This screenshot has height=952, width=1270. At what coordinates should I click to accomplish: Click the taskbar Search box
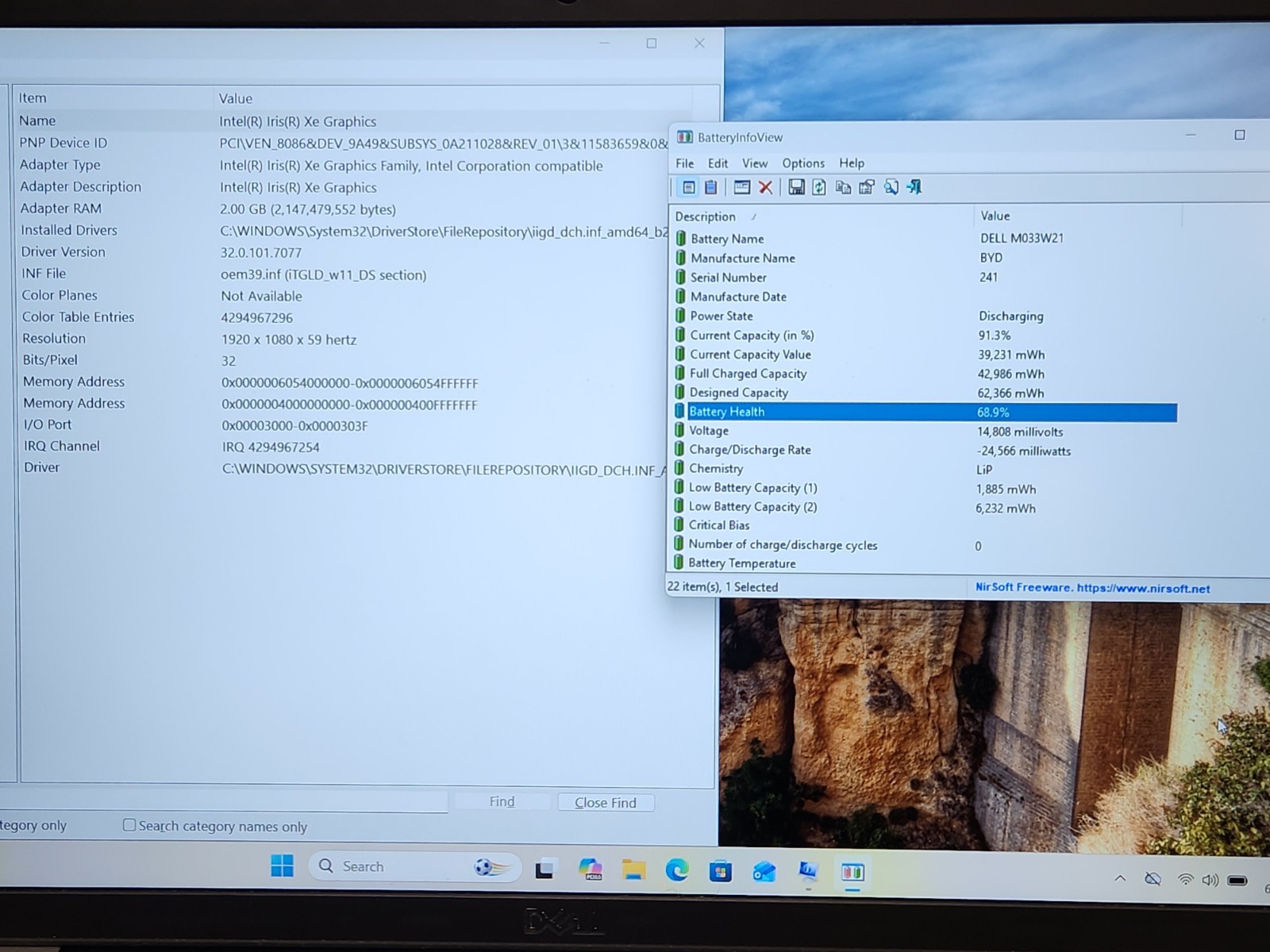pos(414,866)
